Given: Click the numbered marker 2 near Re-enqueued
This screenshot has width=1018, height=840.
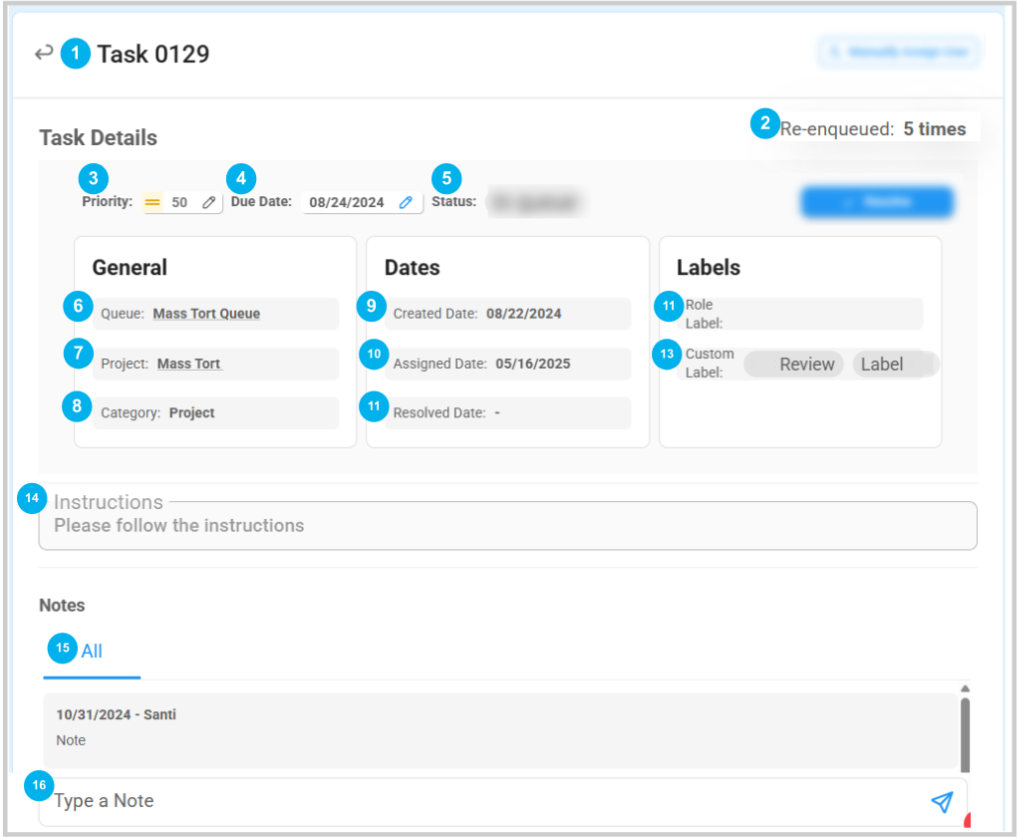Looking at the screenshot, I should tap(765, 125).
